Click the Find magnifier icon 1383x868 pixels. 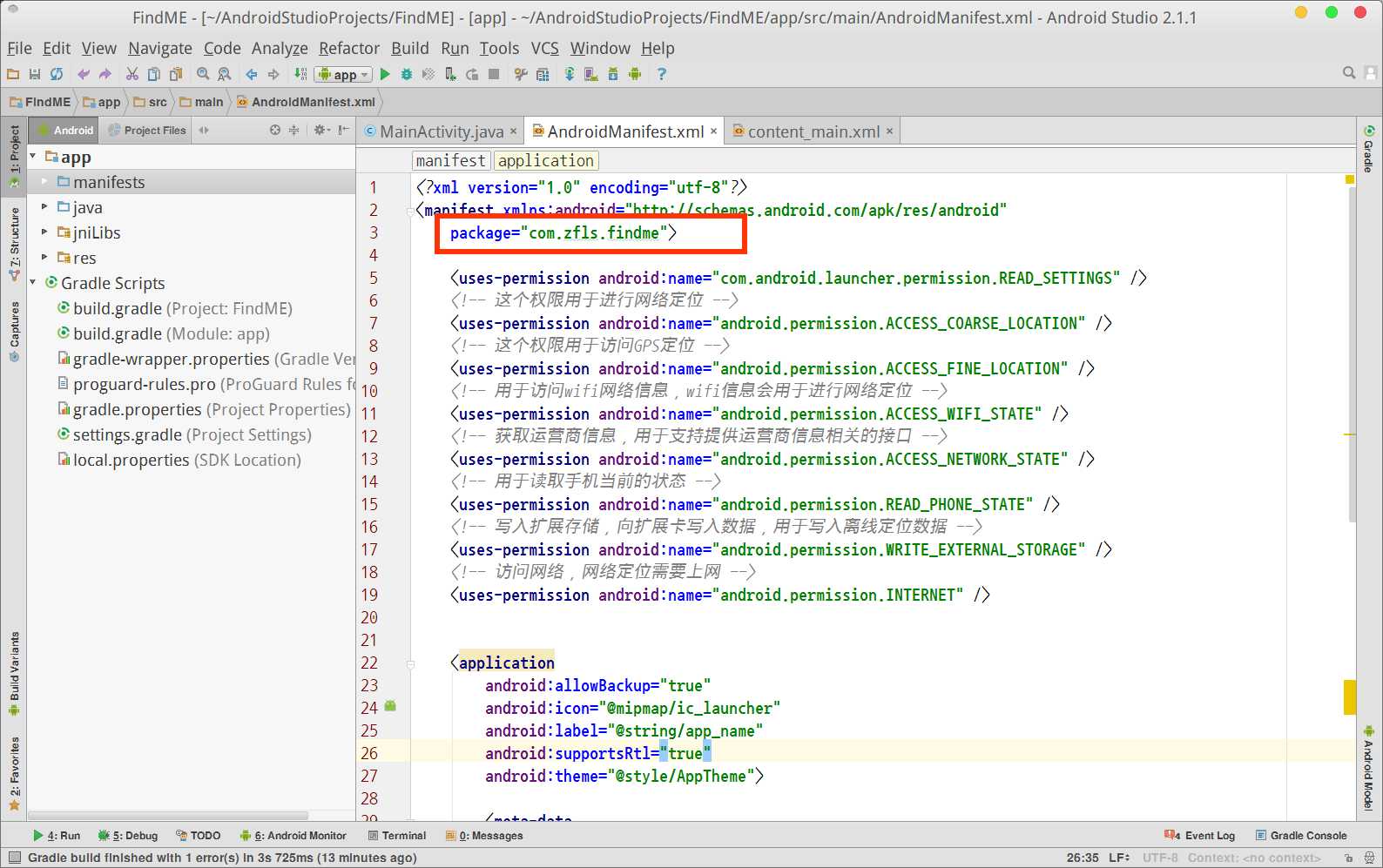pyautogui.click(x=203, y=74)
